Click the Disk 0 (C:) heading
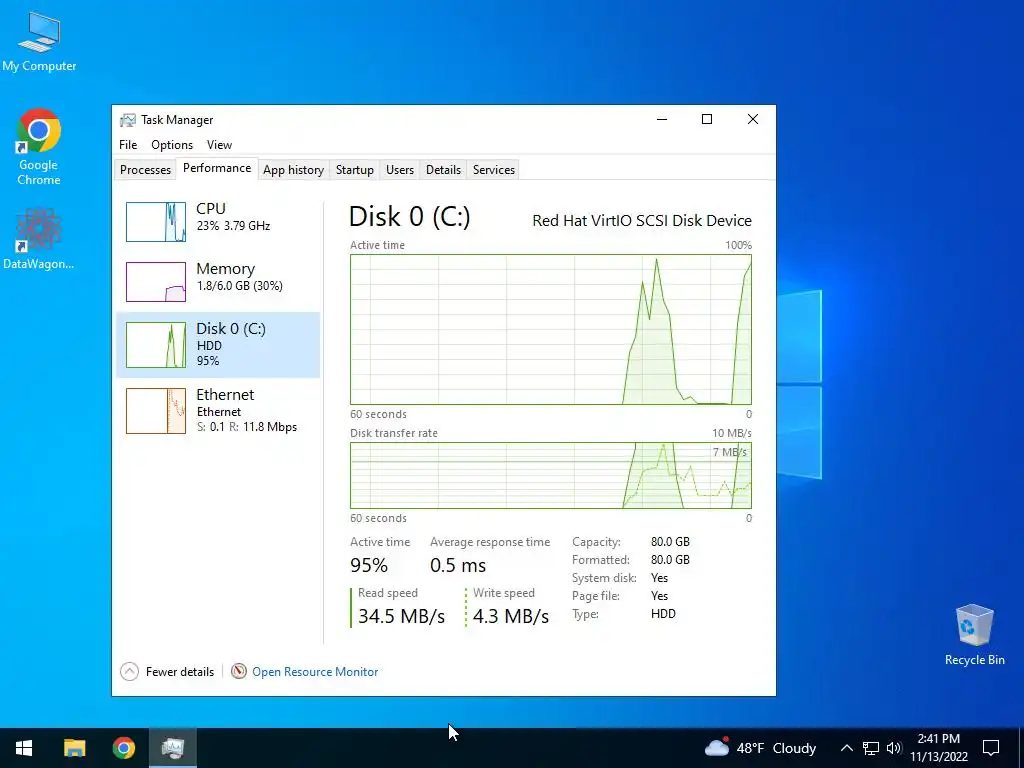1024x768 pixels. [409, 217]
